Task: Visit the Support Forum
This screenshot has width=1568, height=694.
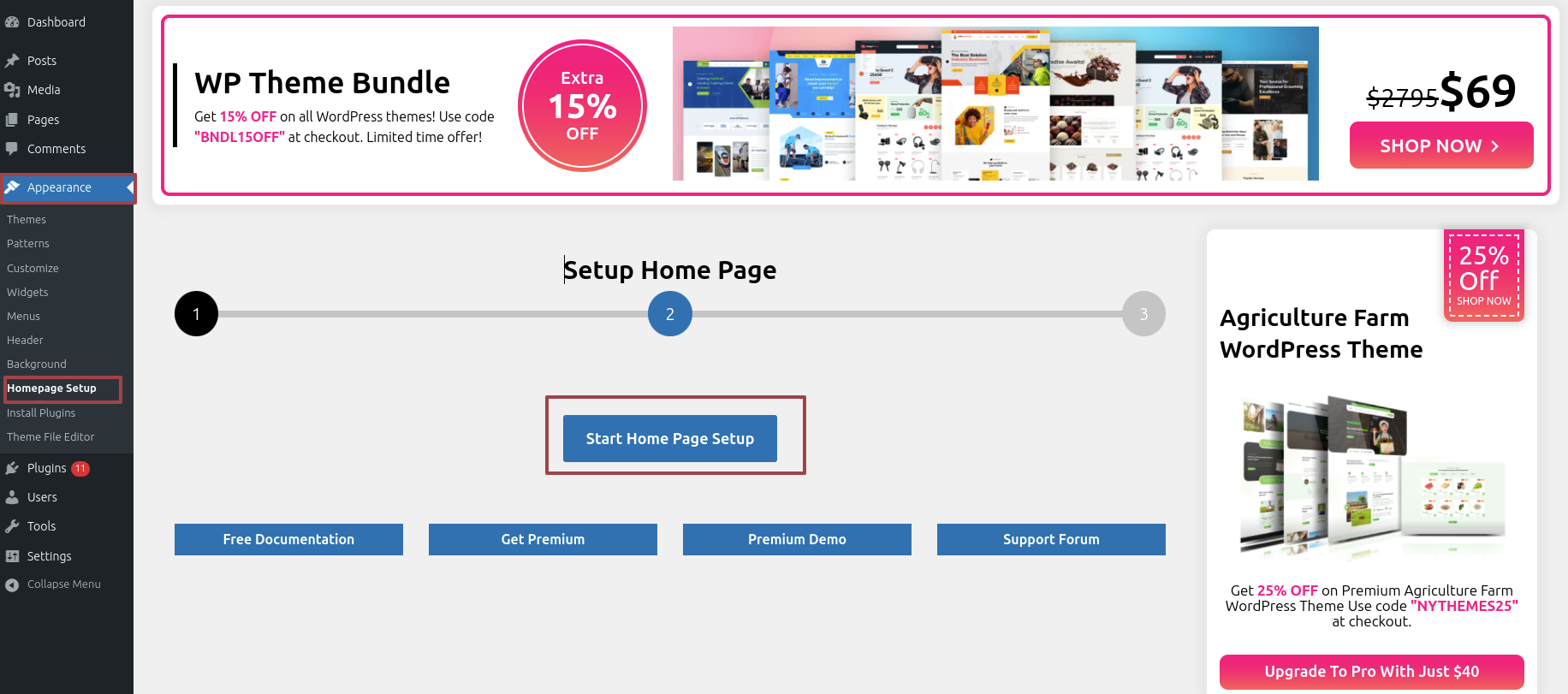Action: (x=1051, y=539)
